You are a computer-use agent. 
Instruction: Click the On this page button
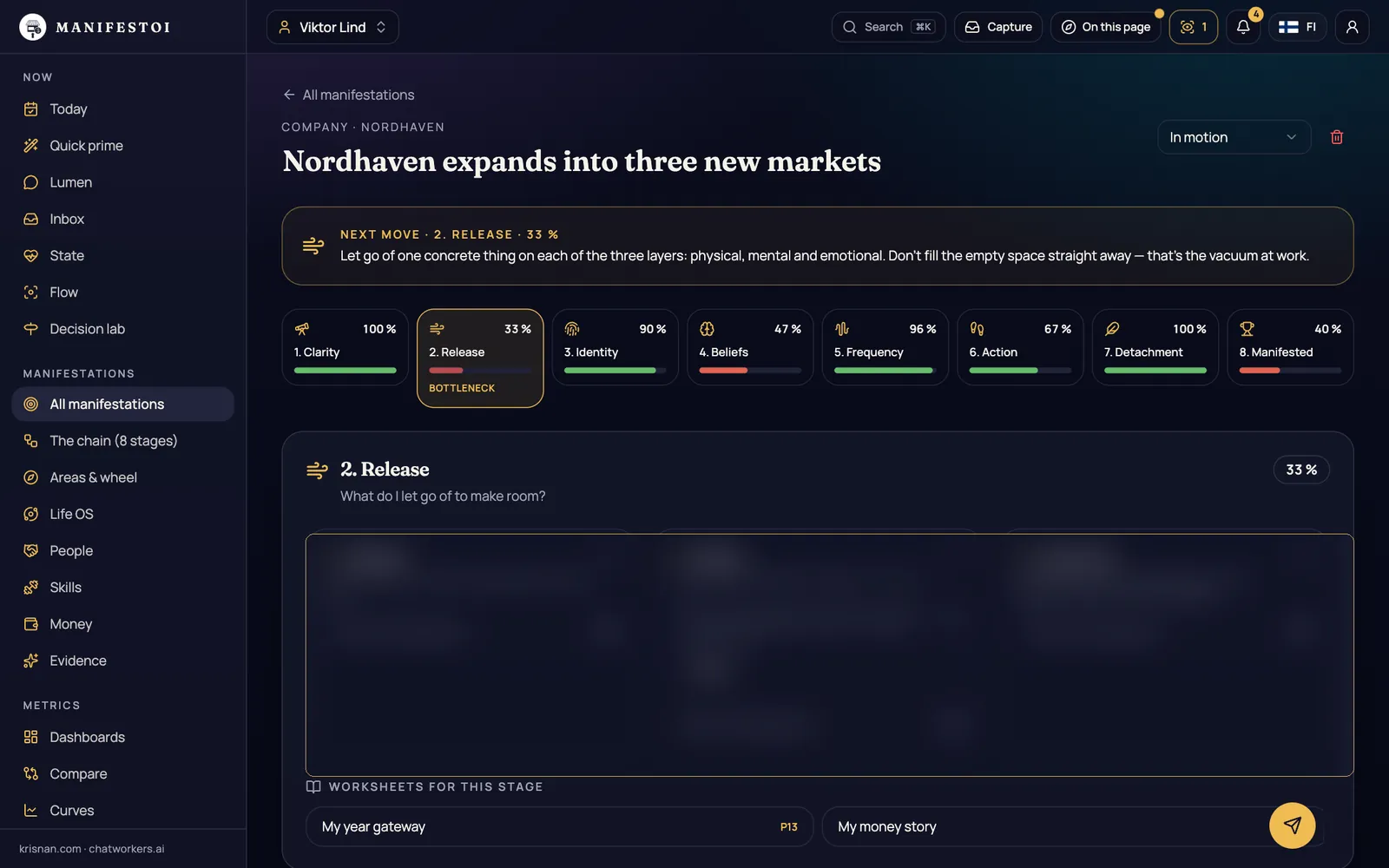pos(1106,27)
